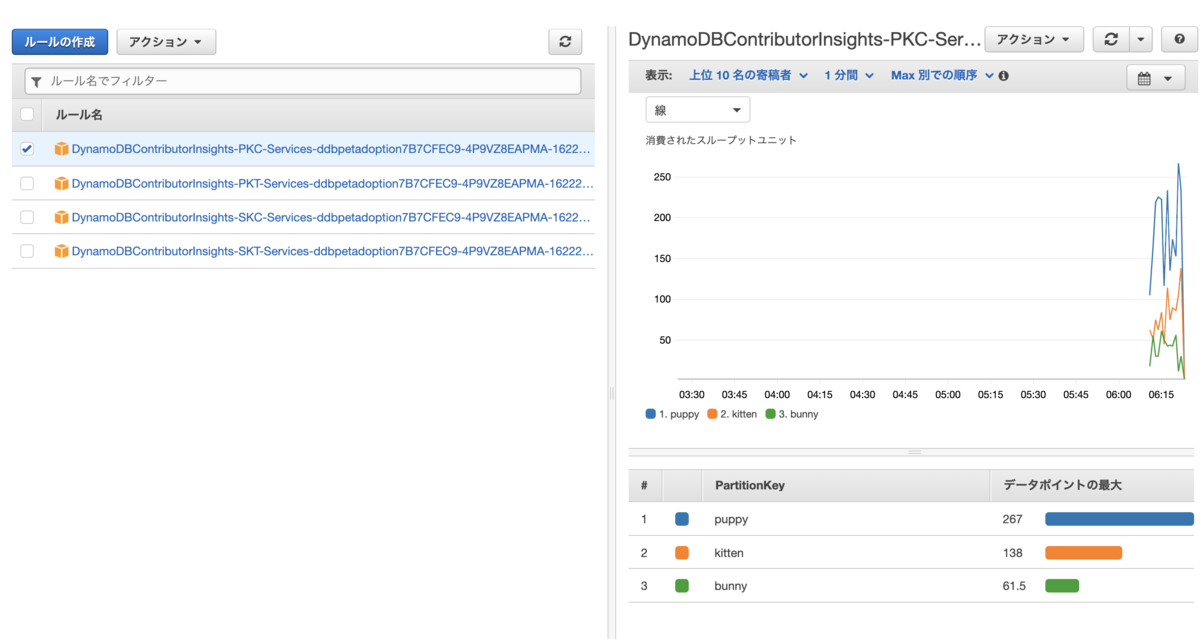
Task: Click the PartitionKey column header
Action: 749,485
